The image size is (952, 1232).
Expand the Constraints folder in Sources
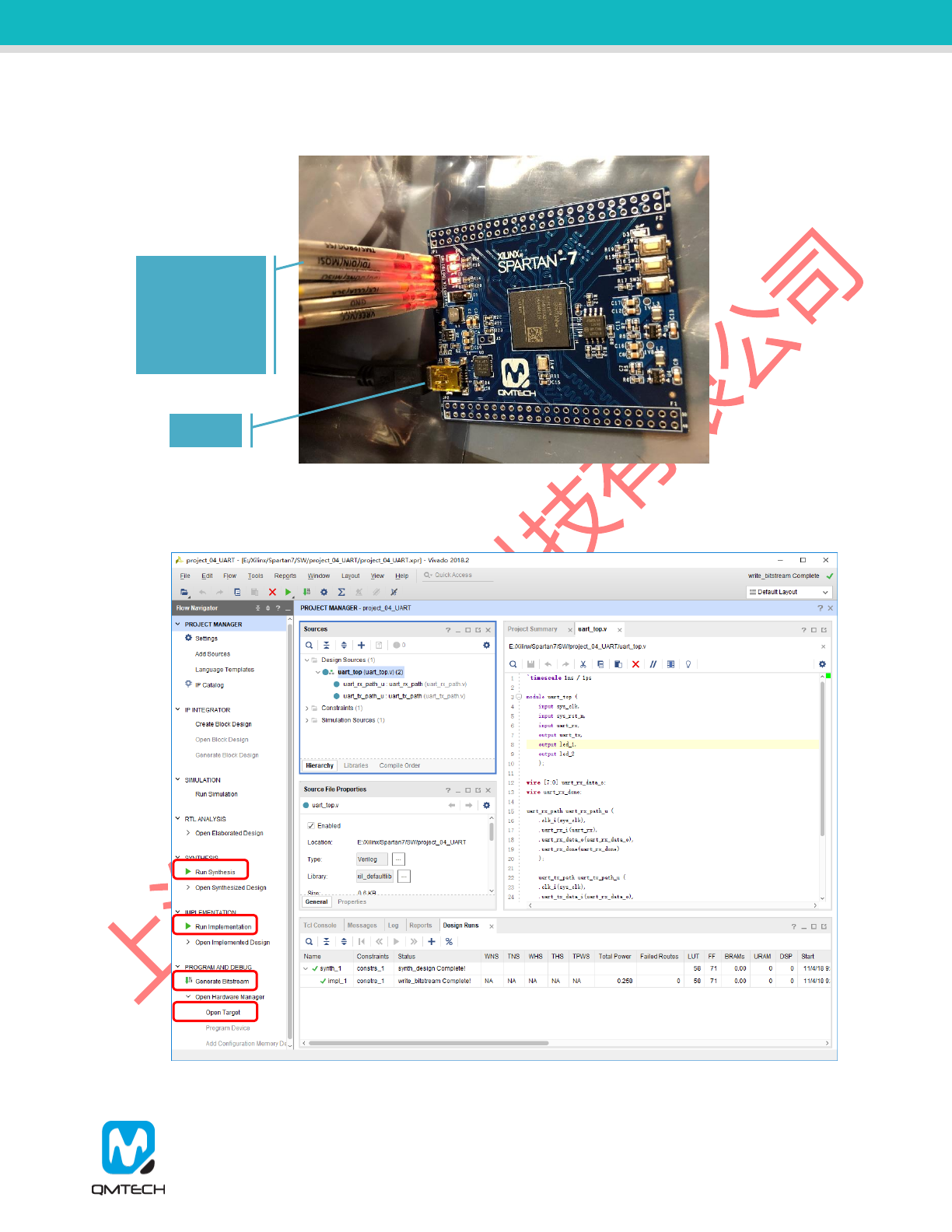pyautogui.click(x=307, y=708)
